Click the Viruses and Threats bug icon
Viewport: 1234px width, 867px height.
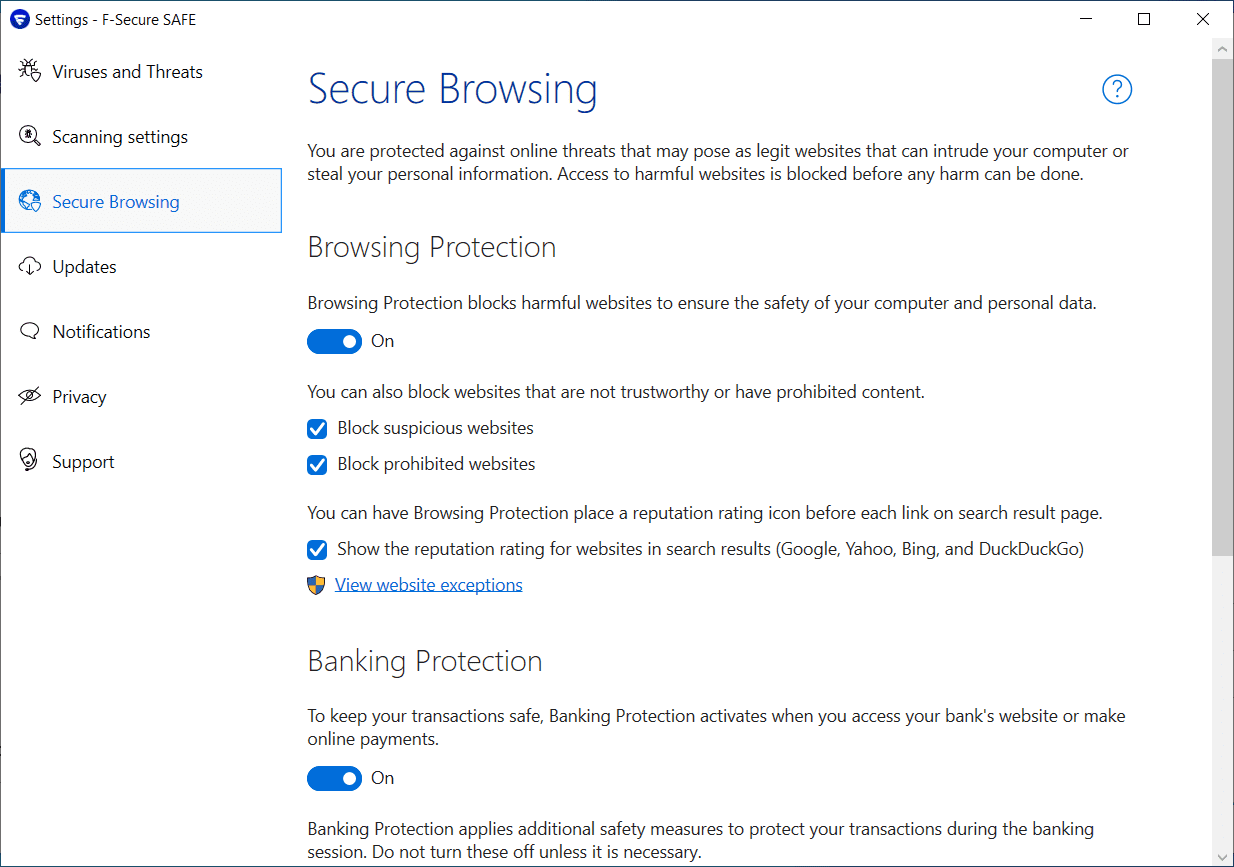click(30, 72)
